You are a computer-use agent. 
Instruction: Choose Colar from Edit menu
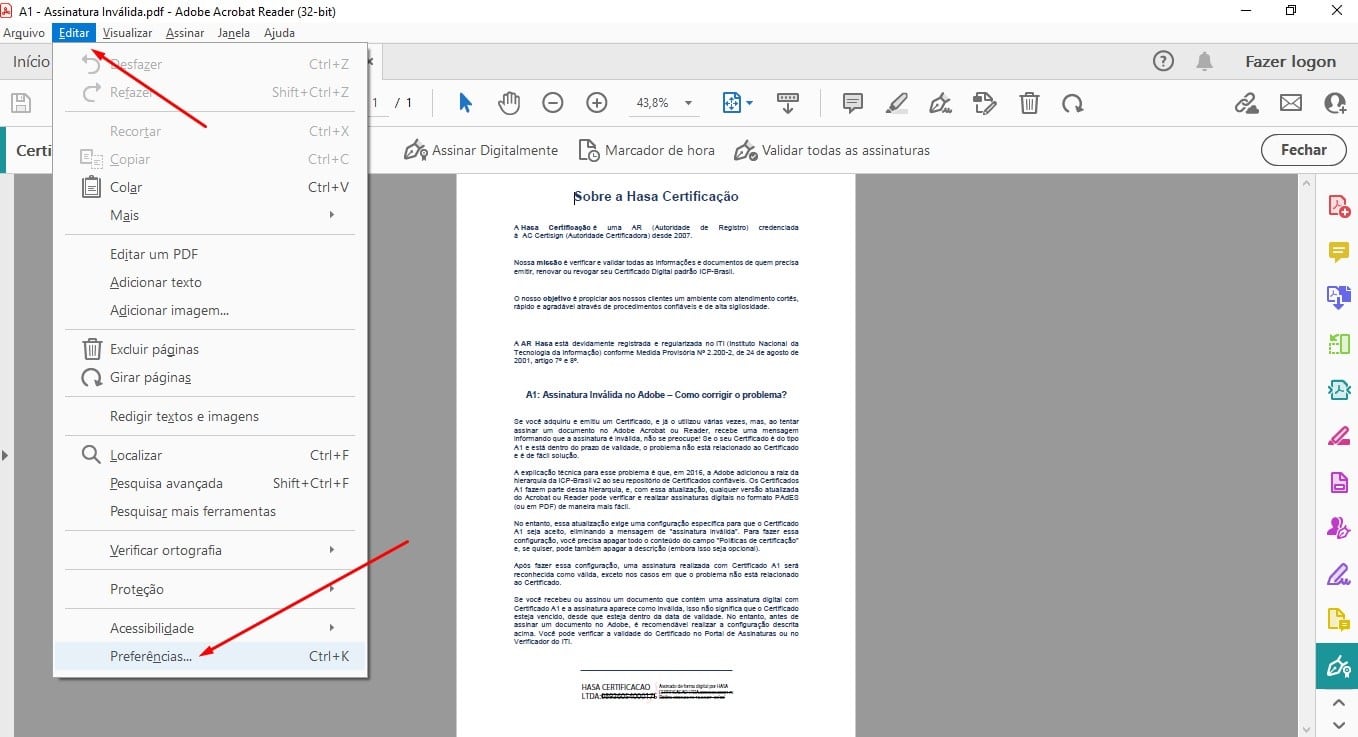(x=210, y=187)
